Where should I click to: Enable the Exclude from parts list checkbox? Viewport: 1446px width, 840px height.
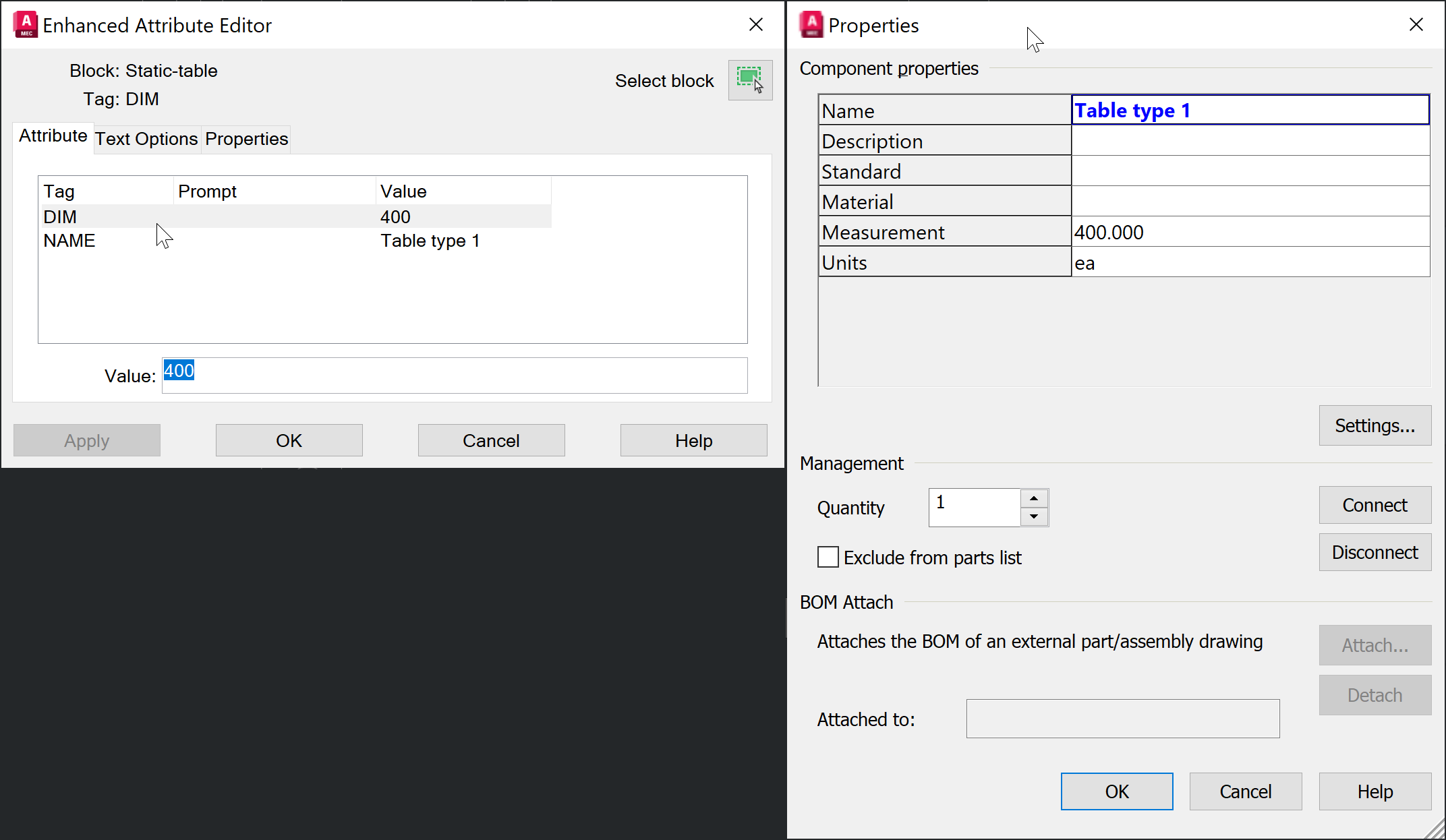[828, 557]
